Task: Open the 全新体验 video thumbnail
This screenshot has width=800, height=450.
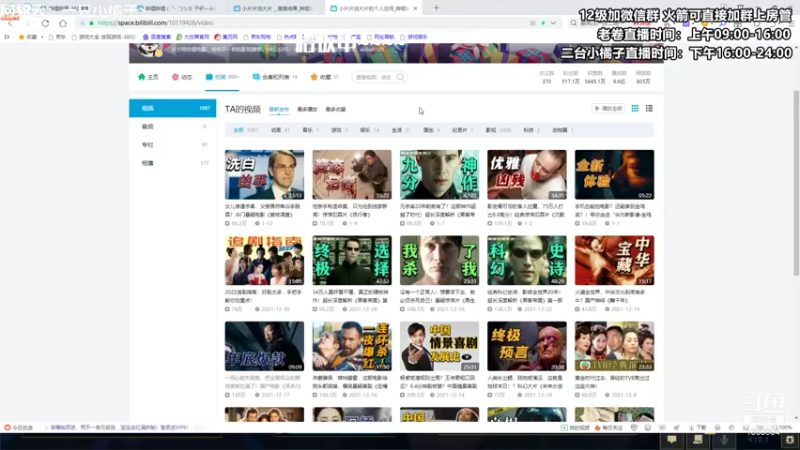Action: click(614, 174)
